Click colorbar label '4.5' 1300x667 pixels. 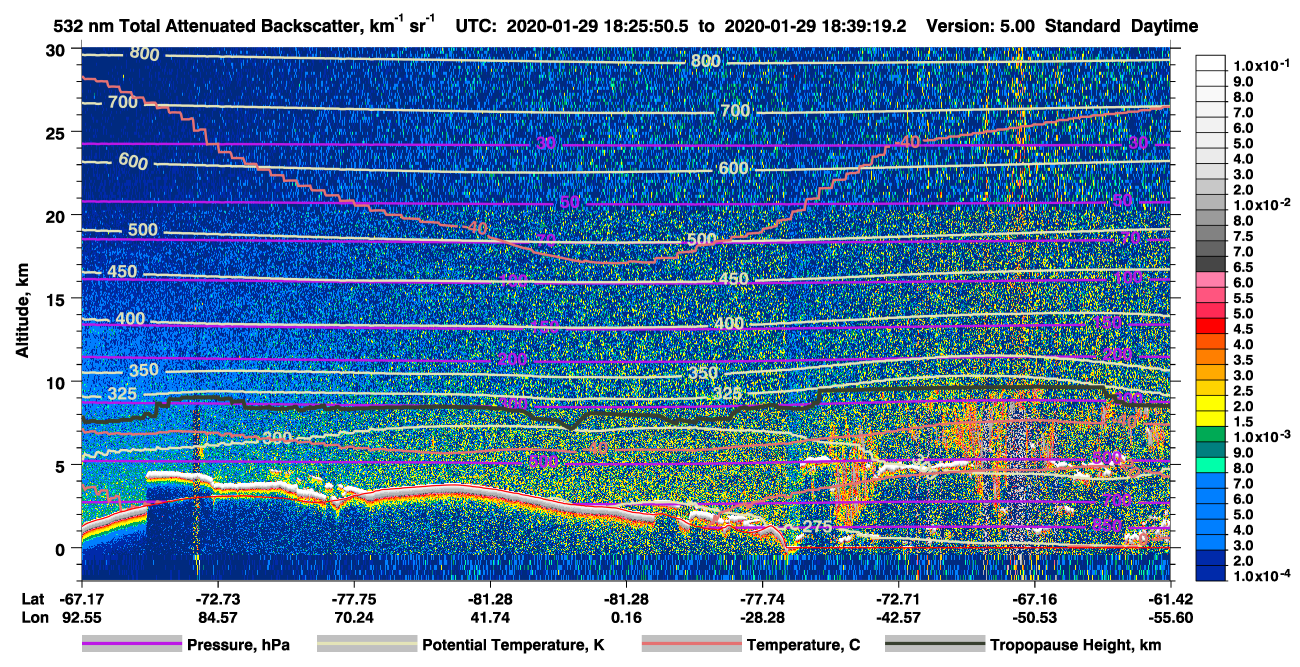(x=1243, y=329)
